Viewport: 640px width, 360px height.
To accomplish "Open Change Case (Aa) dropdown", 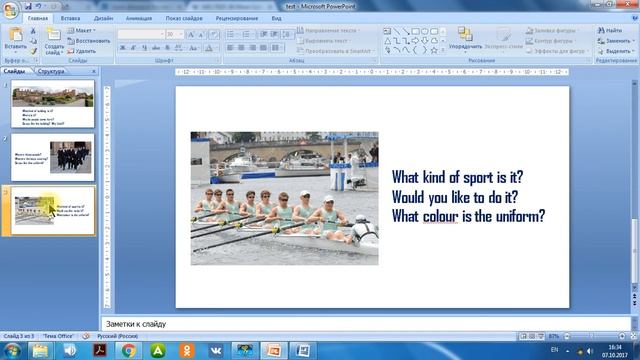I will coord(194,48).
